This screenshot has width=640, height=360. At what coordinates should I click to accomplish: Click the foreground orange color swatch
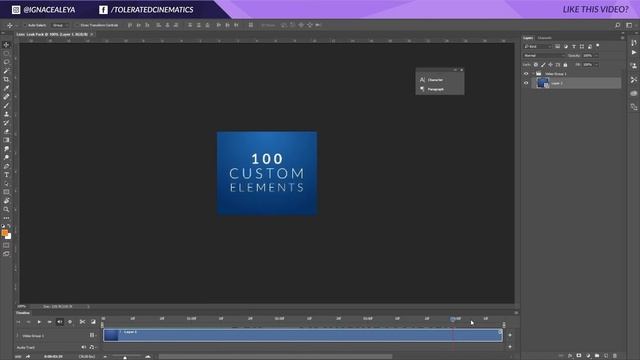4,233
